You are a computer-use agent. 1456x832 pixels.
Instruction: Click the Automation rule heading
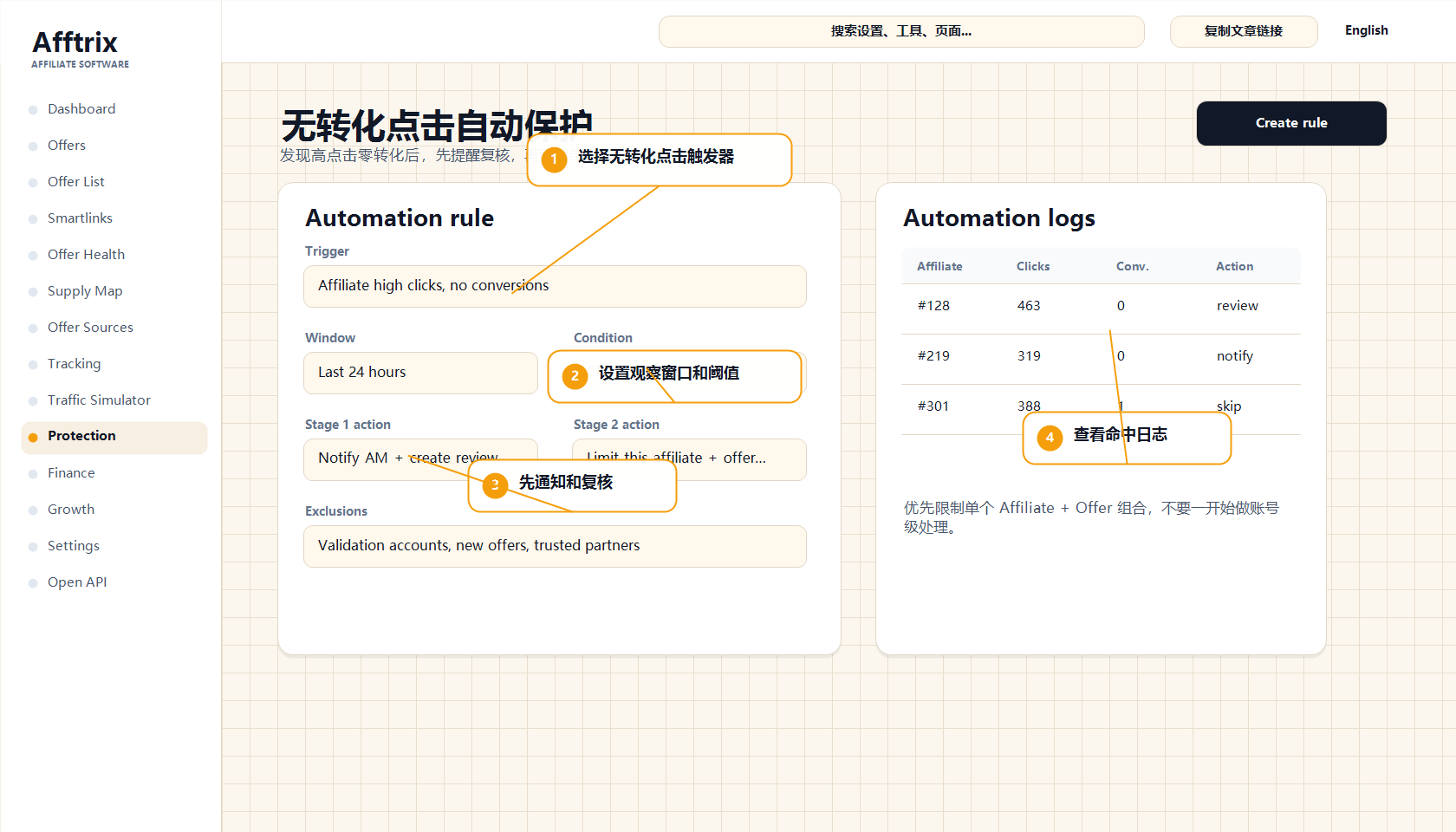400,218
